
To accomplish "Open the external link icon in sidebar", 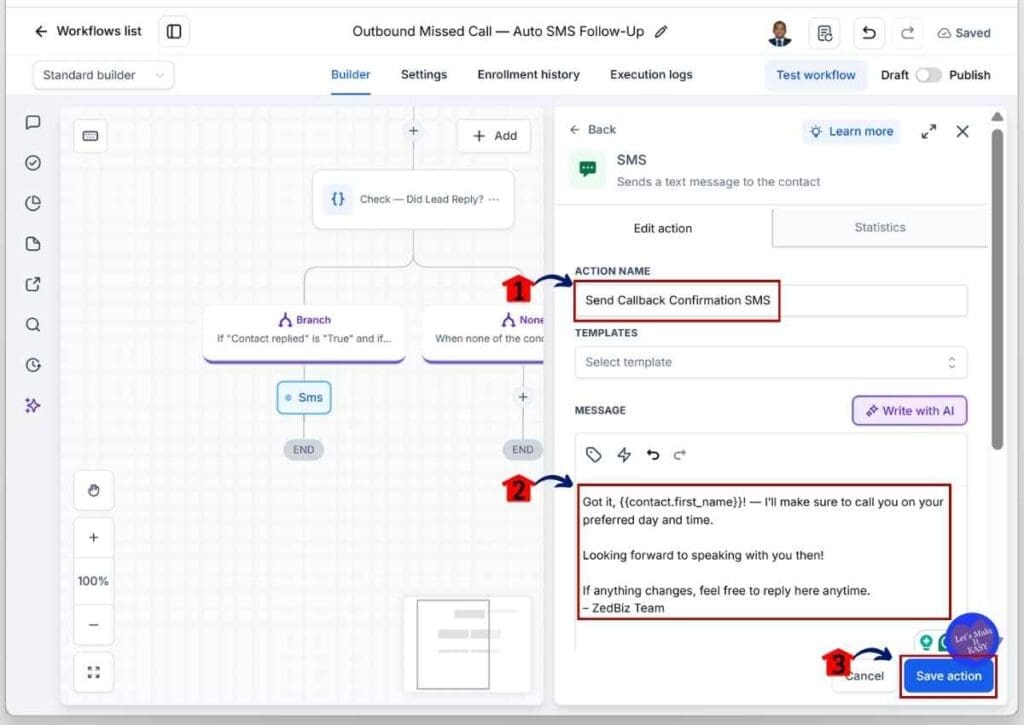I will (x=33, y=284).
